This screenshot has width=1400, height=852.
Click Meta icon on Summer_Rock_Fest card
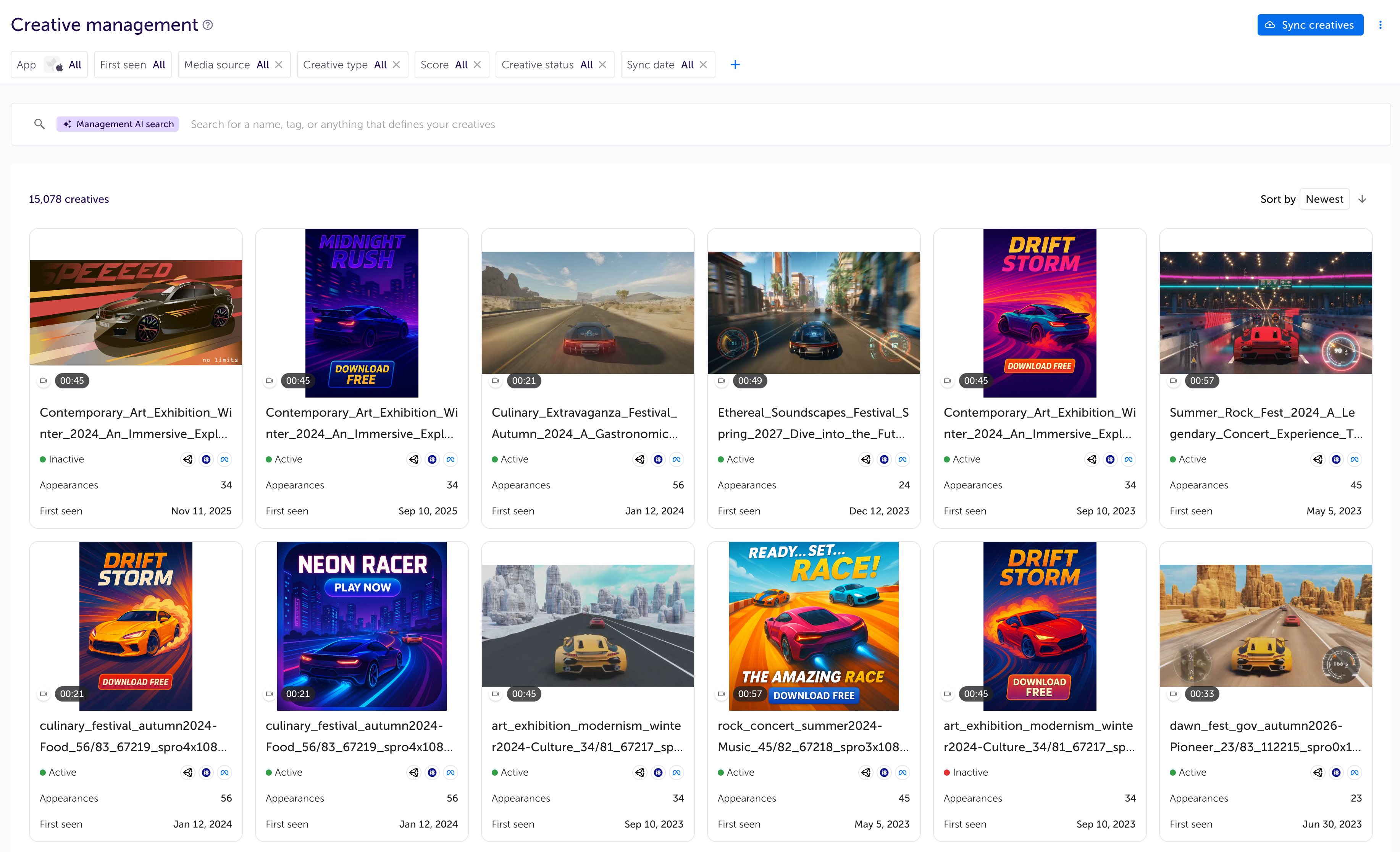click(x=1355, y=459)
